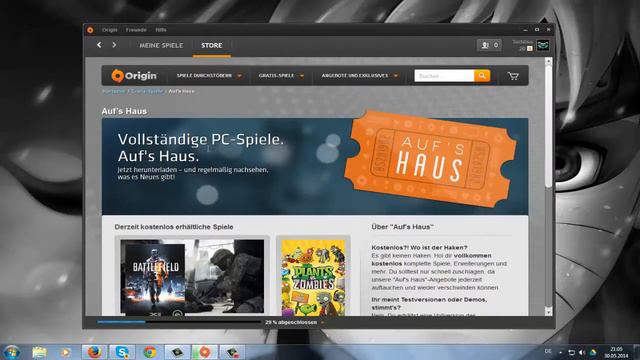Open the Freunde menu

(136, 30)
